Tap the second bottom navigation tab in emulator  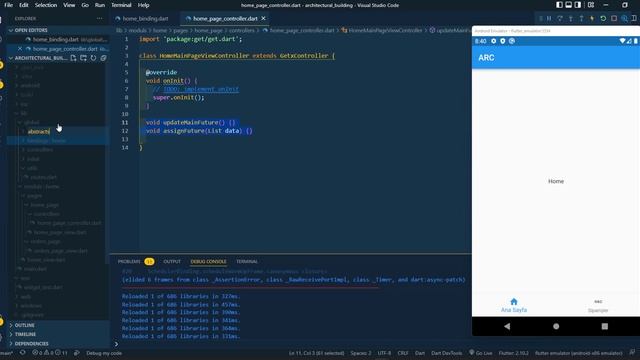(x=598, y=305)
